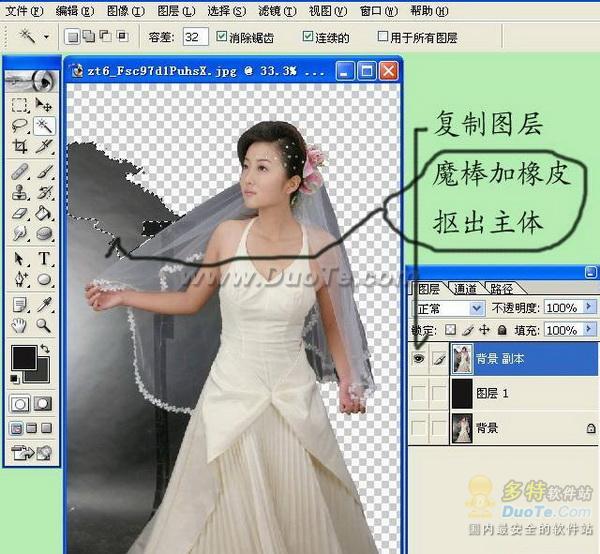Select the Healing Brush tool
600x554 pixels.
[x=19, y=172]
